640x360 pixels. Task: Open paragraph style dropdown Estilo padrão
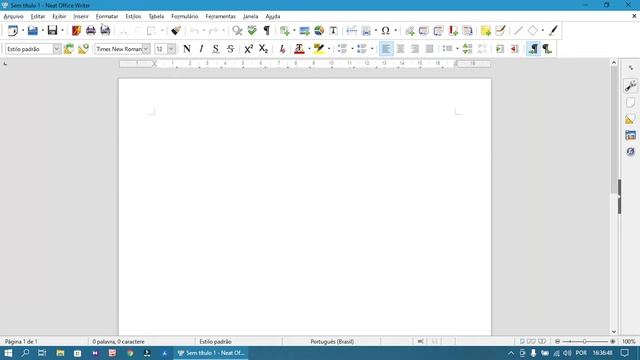(57, 49)
